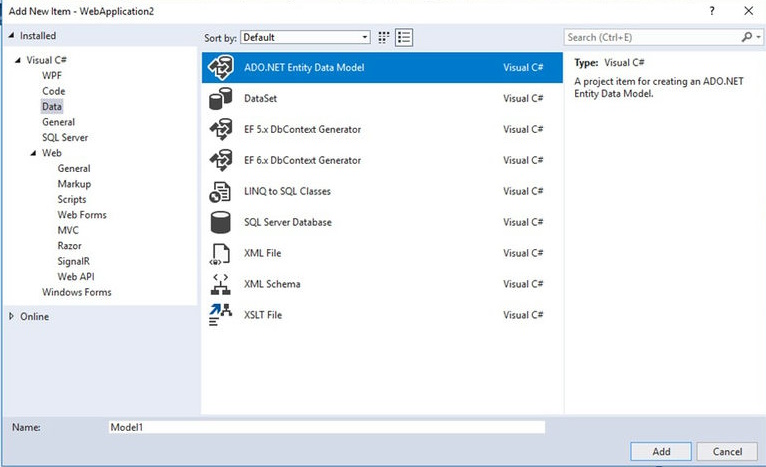
Task: Pick the XML Schema icon
Action: point(220,284)
